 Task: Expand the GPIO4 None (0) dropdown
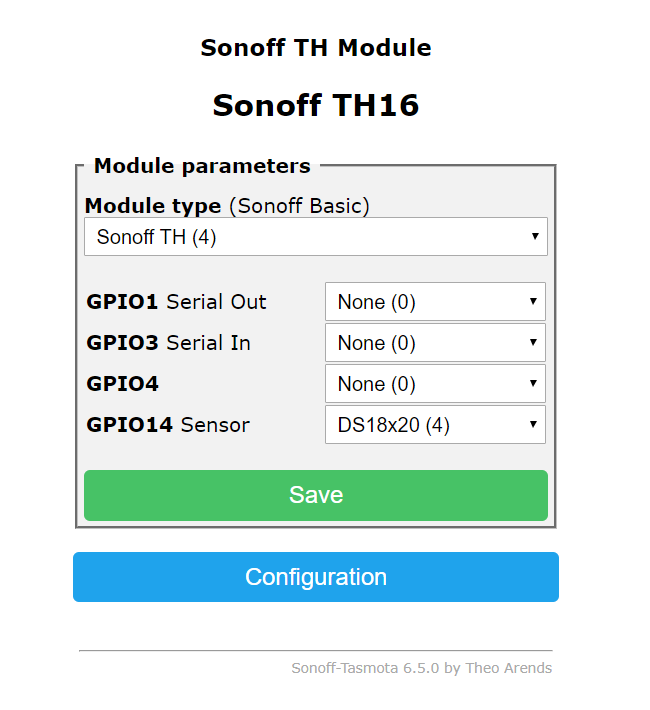(435, 384)
